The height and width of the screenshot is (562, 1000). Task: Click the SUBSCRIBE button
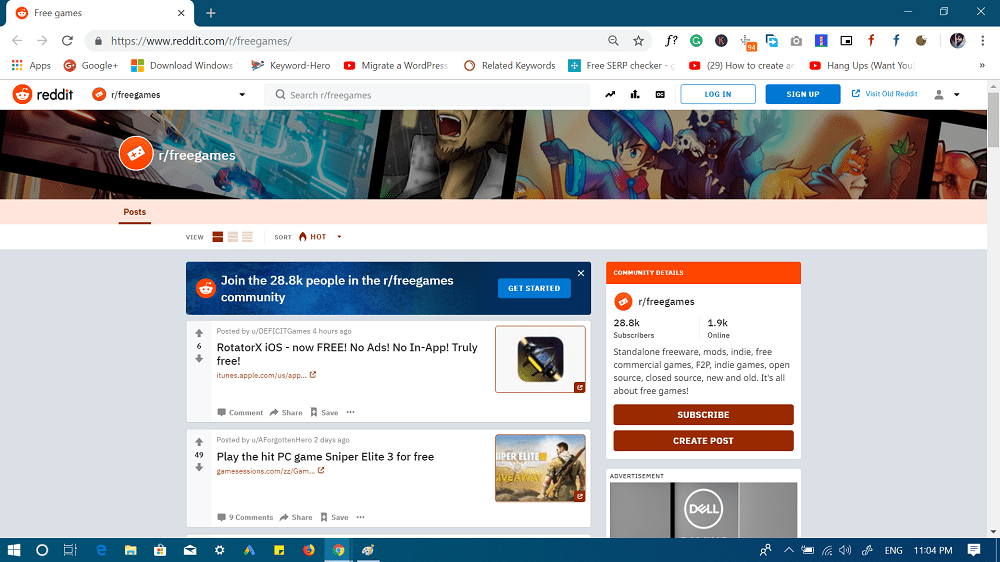[x=703, y=415]
